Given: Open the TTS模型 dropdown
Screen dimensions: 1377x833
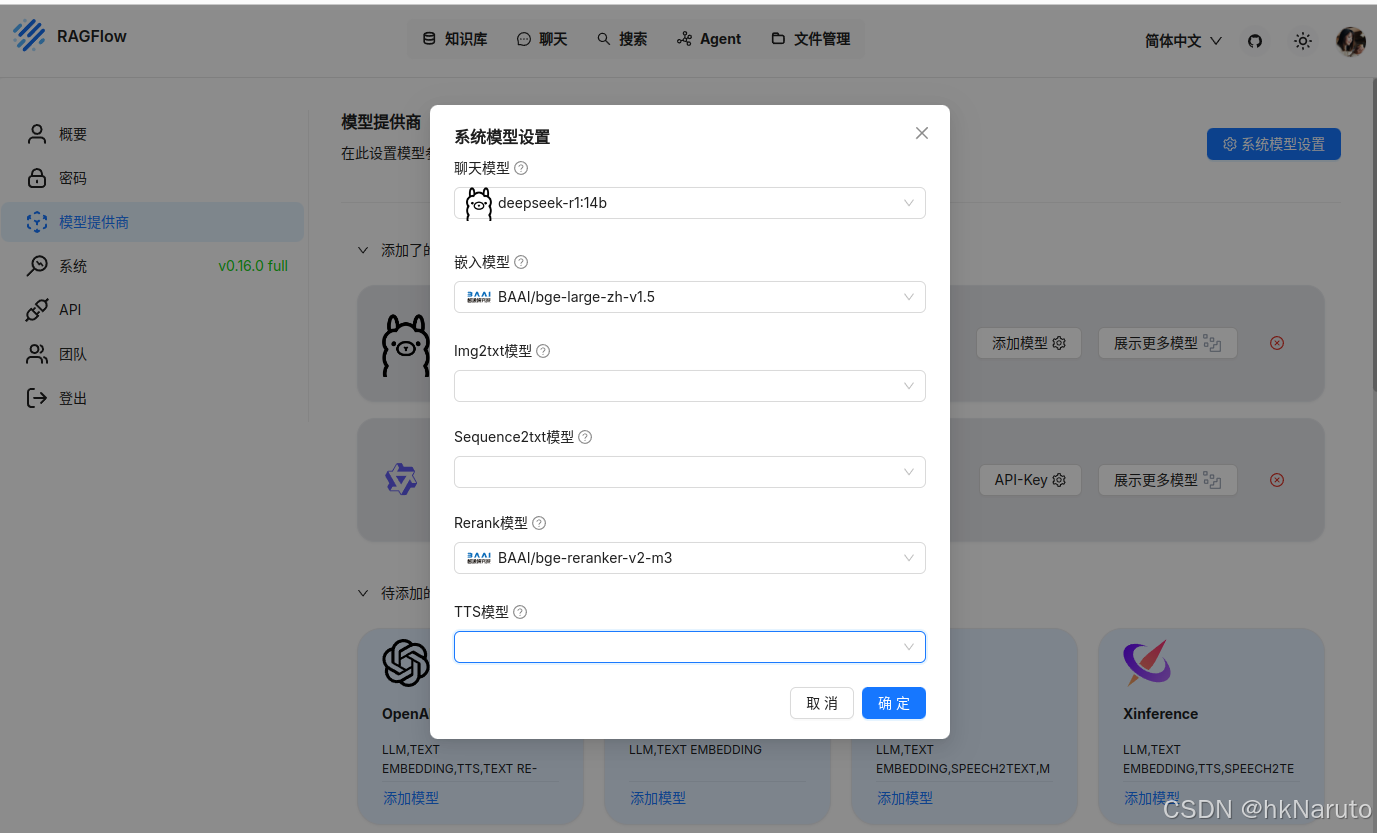Looking at the screenshot, I should tap(690, 647).
